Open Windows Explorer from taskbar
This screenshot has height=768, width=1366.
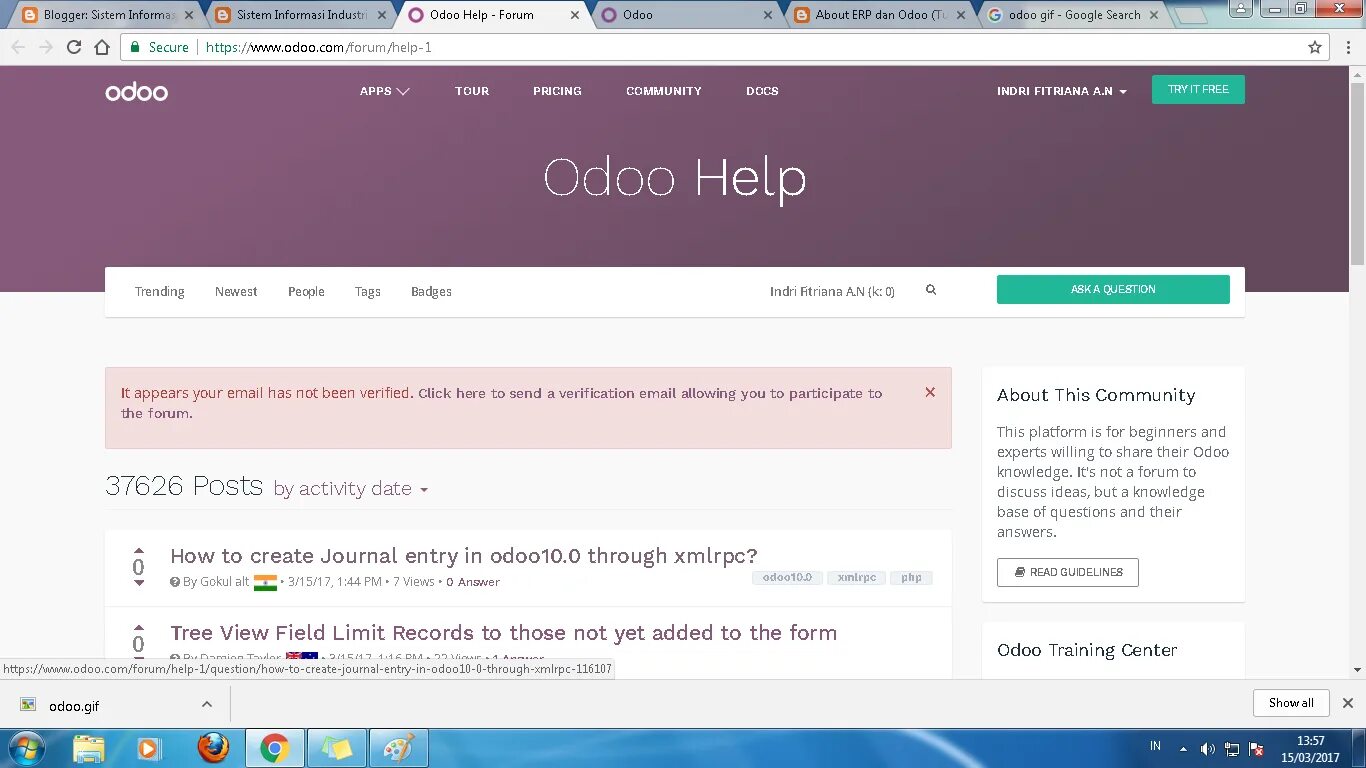coord(89,748)
